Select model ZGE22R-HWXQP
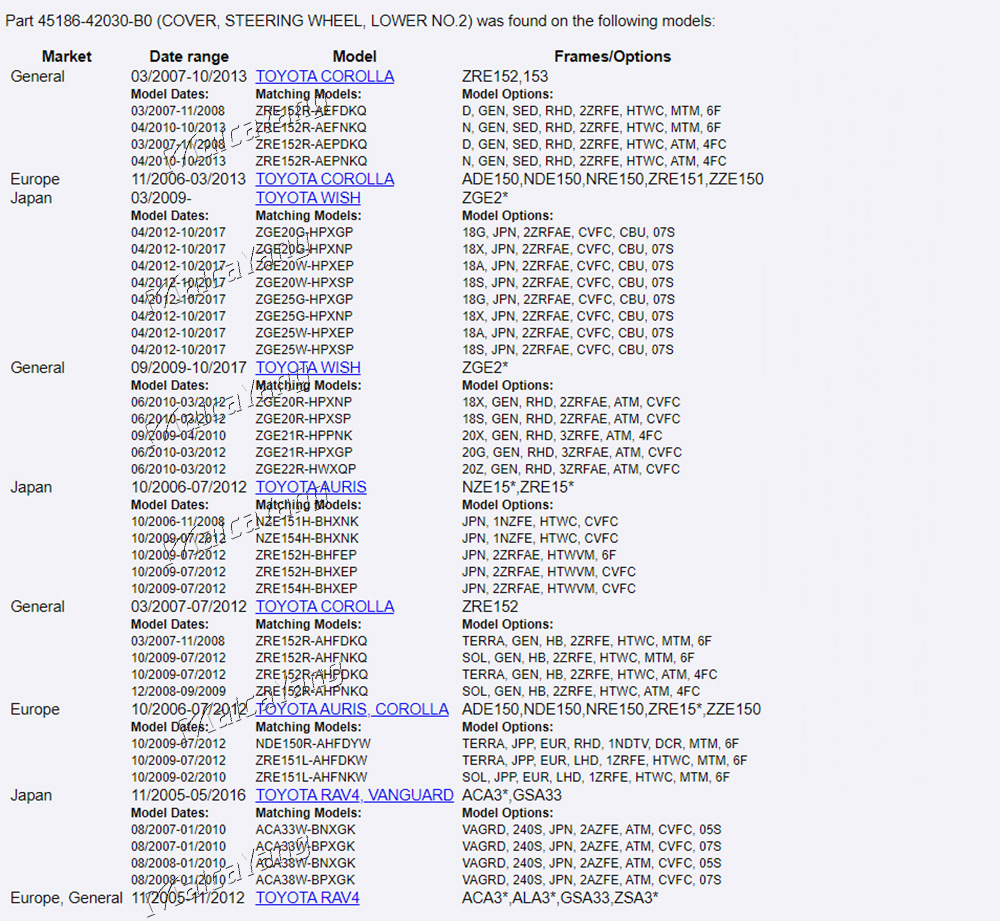 (306, 469)
